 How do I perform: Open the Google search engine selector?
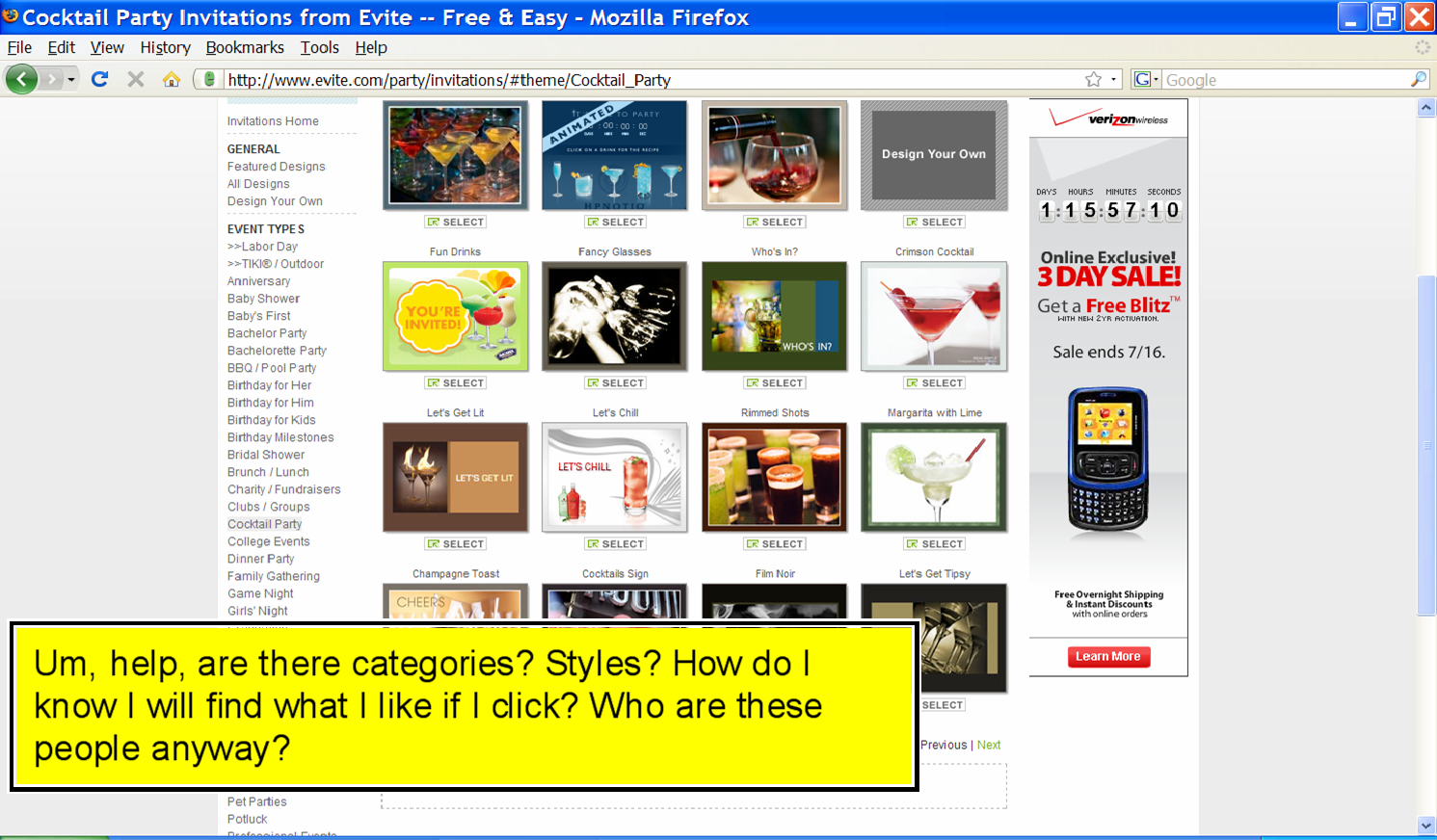coord(1146,79)
